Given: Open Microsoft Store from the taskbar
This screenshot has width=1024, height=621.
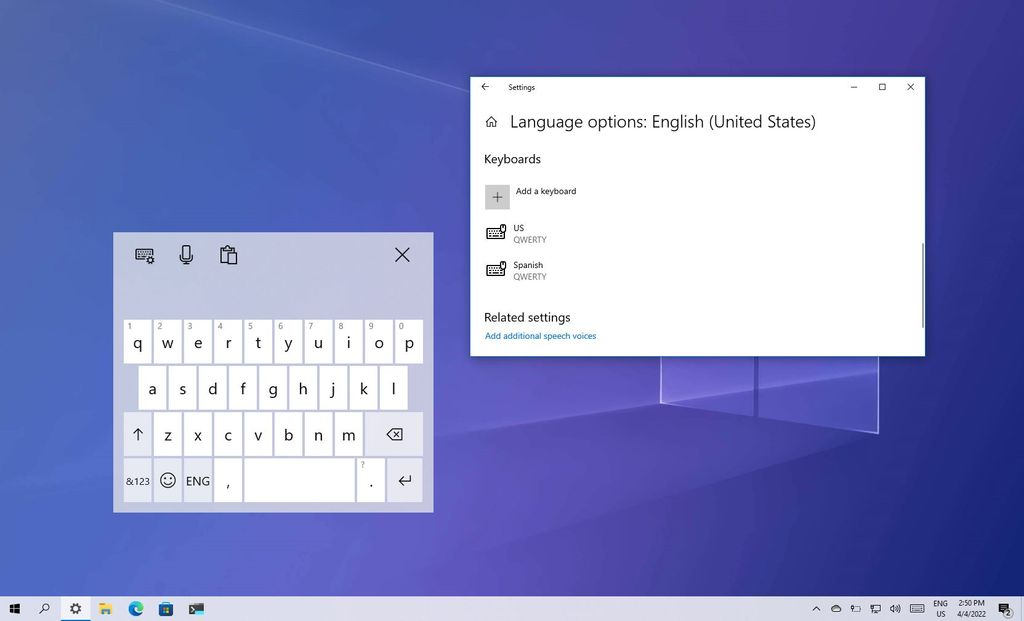Looking at the screenshot, I should [166, 608].
